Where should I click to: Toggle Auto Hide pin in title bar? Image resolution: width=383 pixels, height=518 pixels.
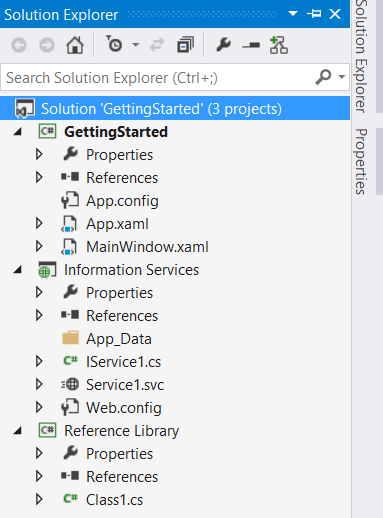click(x=314, y=14)
